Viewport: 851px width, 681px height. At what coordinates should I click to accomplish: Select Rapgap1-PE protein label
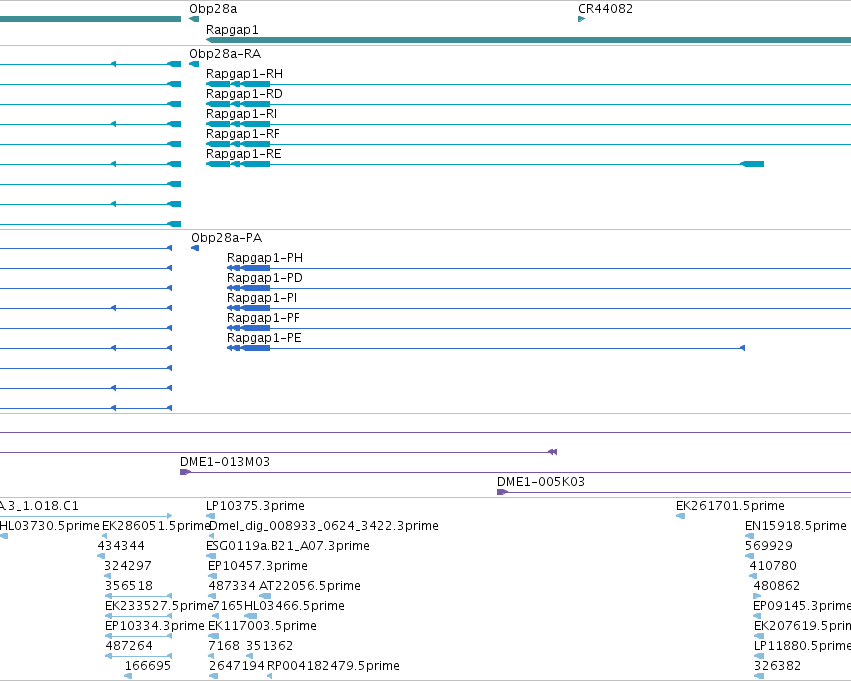coord(264,338)
